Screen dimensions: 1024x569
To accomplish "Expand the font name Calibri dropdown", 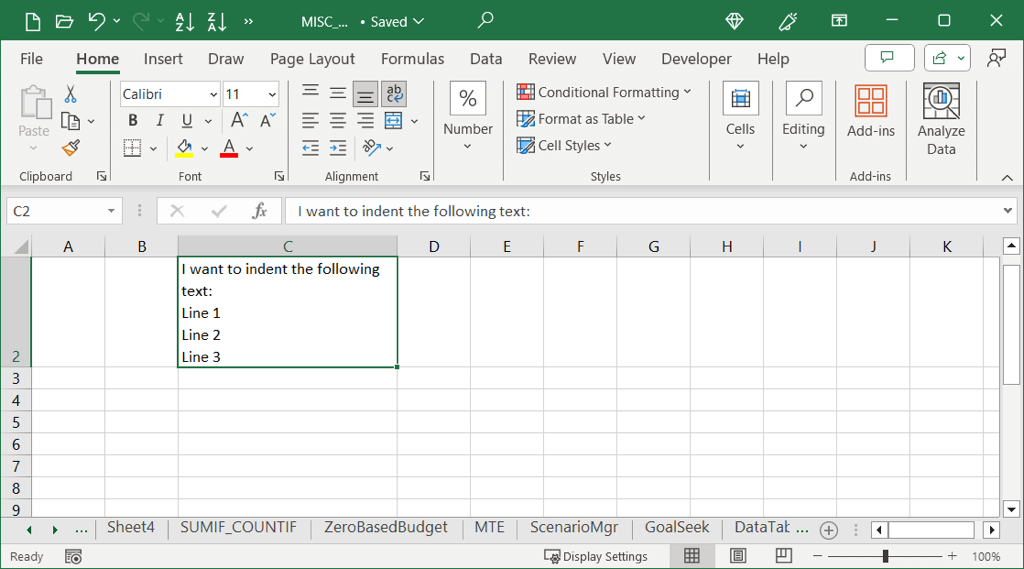I will tap(213, 94).
